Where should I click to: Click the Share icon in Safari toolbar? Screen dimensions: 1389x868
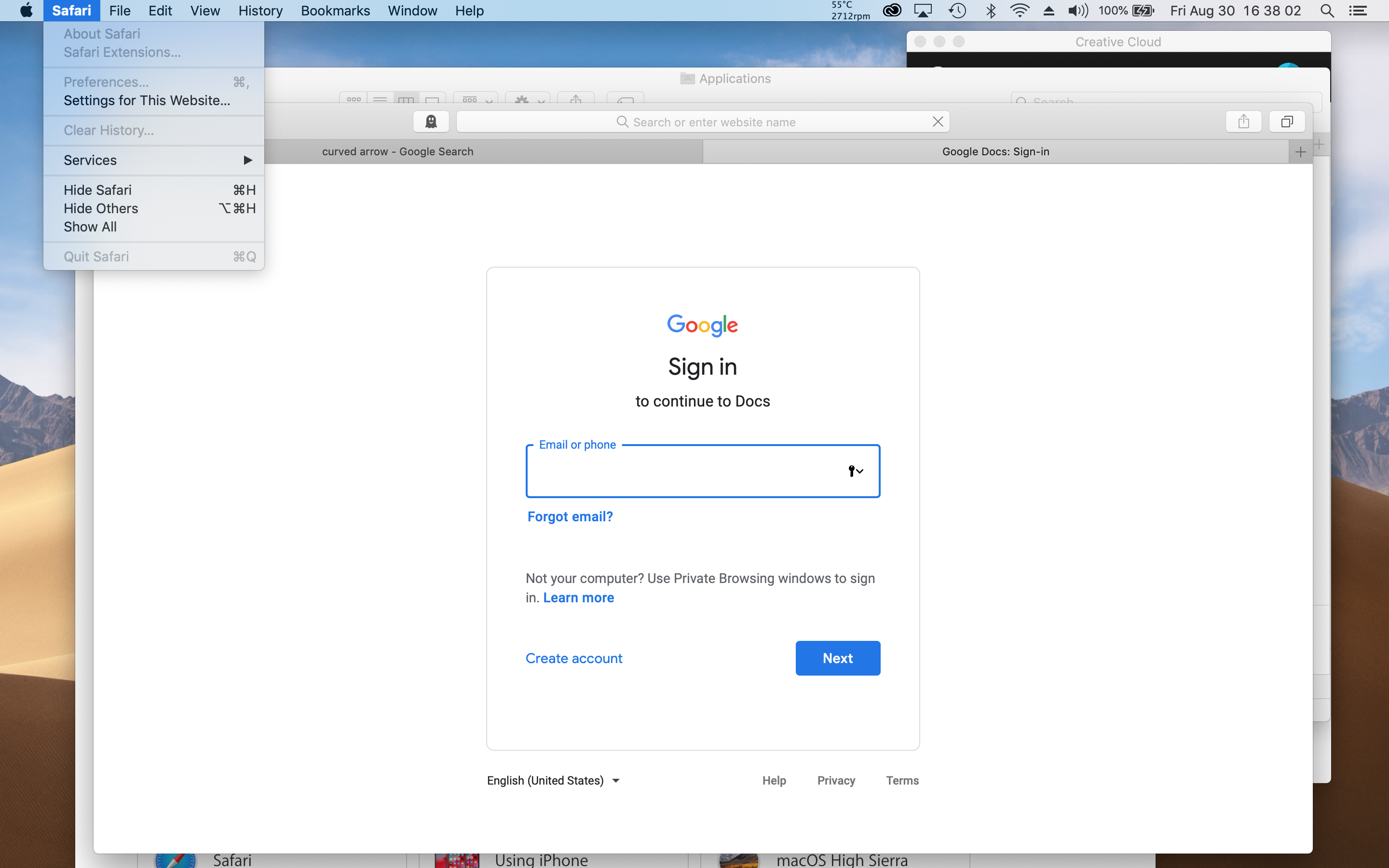coord(1243,122)
